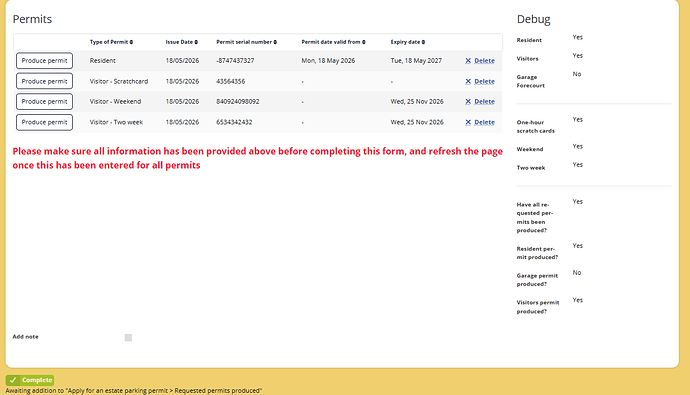Click the Complete button
Viewport: 690px width, 395px height.
(30, 380)
